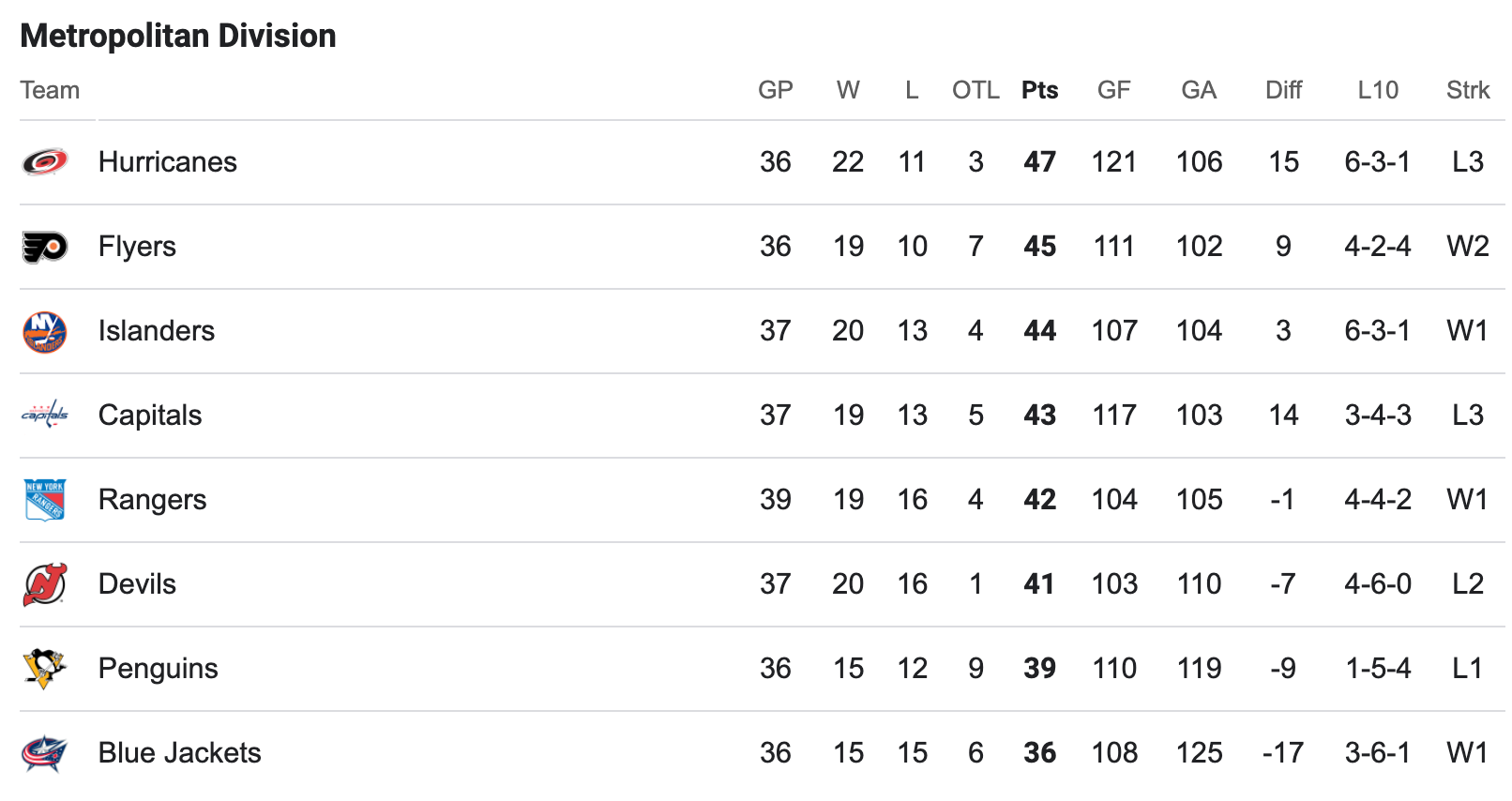Click the Devils team logo

click(x=45, y=584)
